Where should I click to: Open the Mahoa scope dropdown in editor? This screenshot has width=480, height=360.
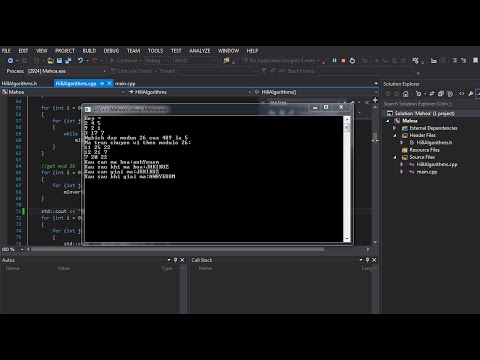click(x=123, y=92)
